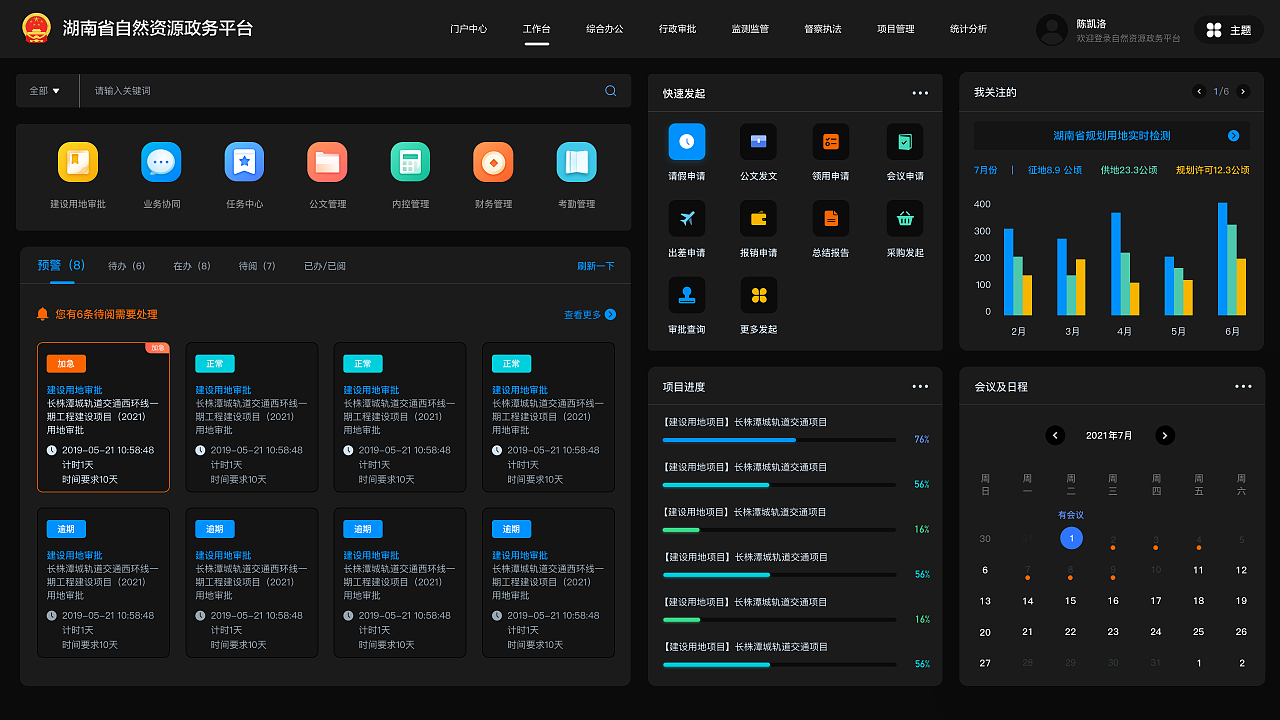Viewport: 1280px width, 720px height.
Task: Open the 出差申请 business trip icon
Action: pos(686,218)
